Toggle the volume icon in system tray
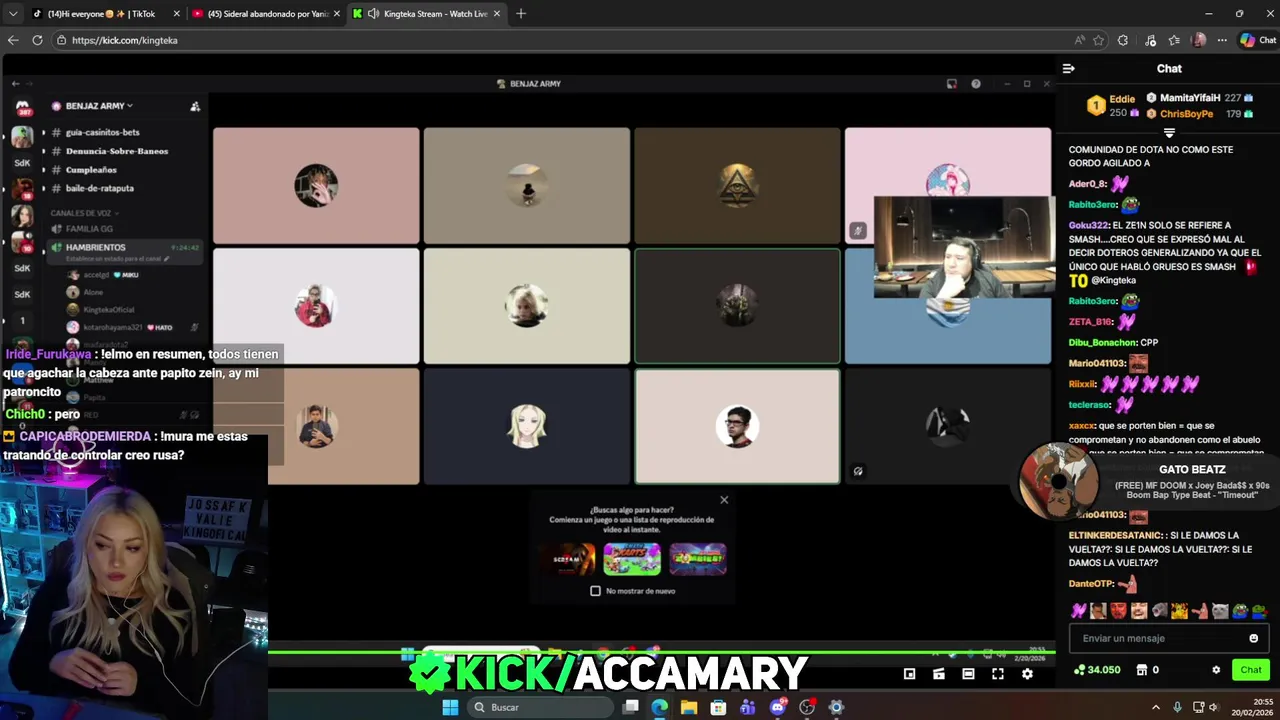Viewport: 1280px width, 720px height. [1213, 707]
